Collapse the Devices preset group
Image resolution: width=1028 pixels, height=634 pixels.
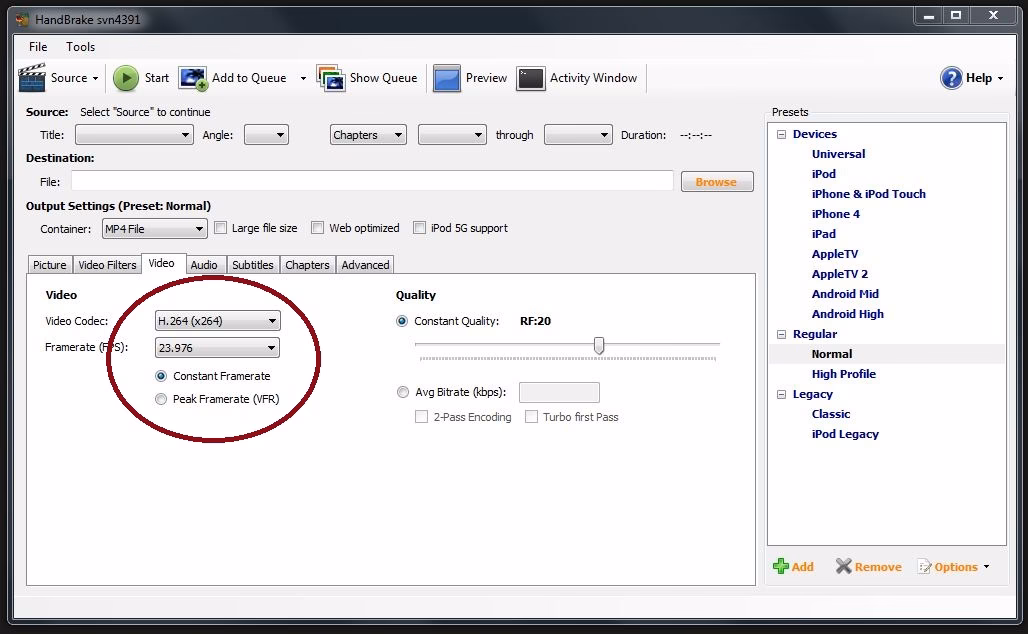click(x=781, y=134)
